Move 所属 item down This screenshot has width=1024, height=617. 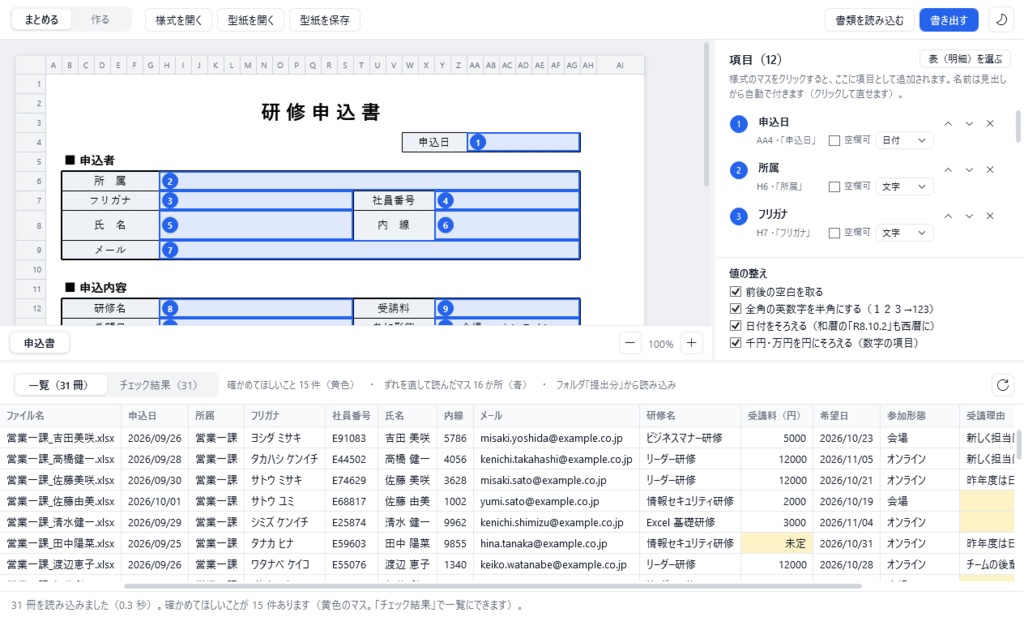tap(969, 170)
